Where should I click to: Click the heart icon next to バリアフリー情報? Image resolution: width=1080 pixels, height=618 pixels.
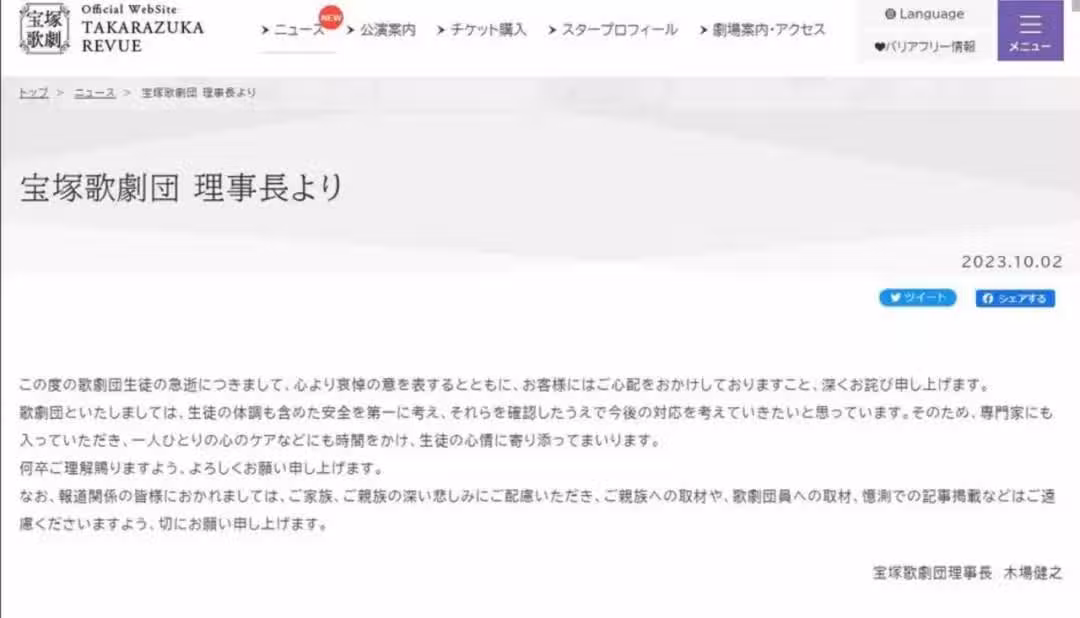point(880,47)
